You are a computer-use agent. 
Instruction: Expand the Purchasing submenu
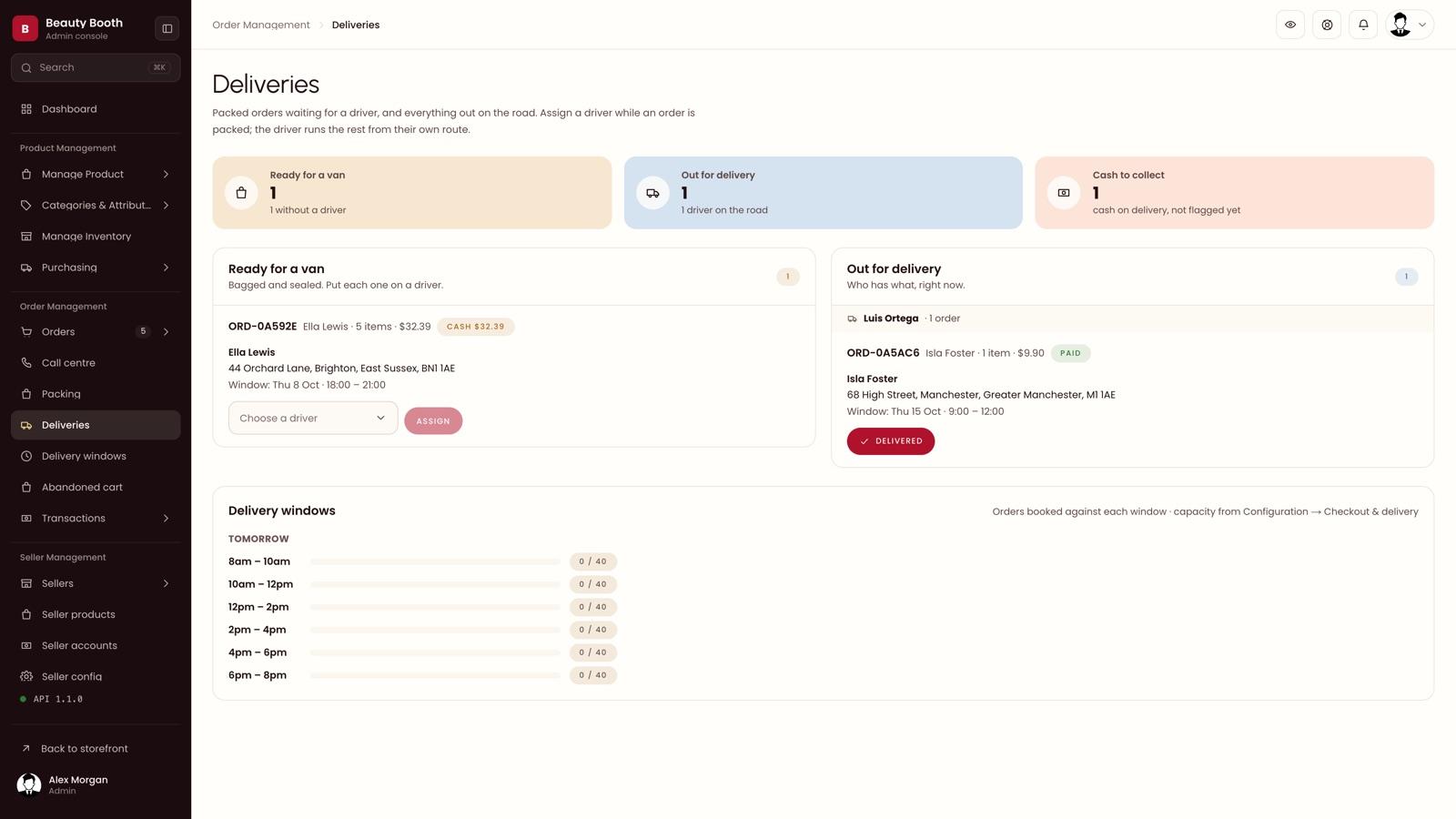166,268
